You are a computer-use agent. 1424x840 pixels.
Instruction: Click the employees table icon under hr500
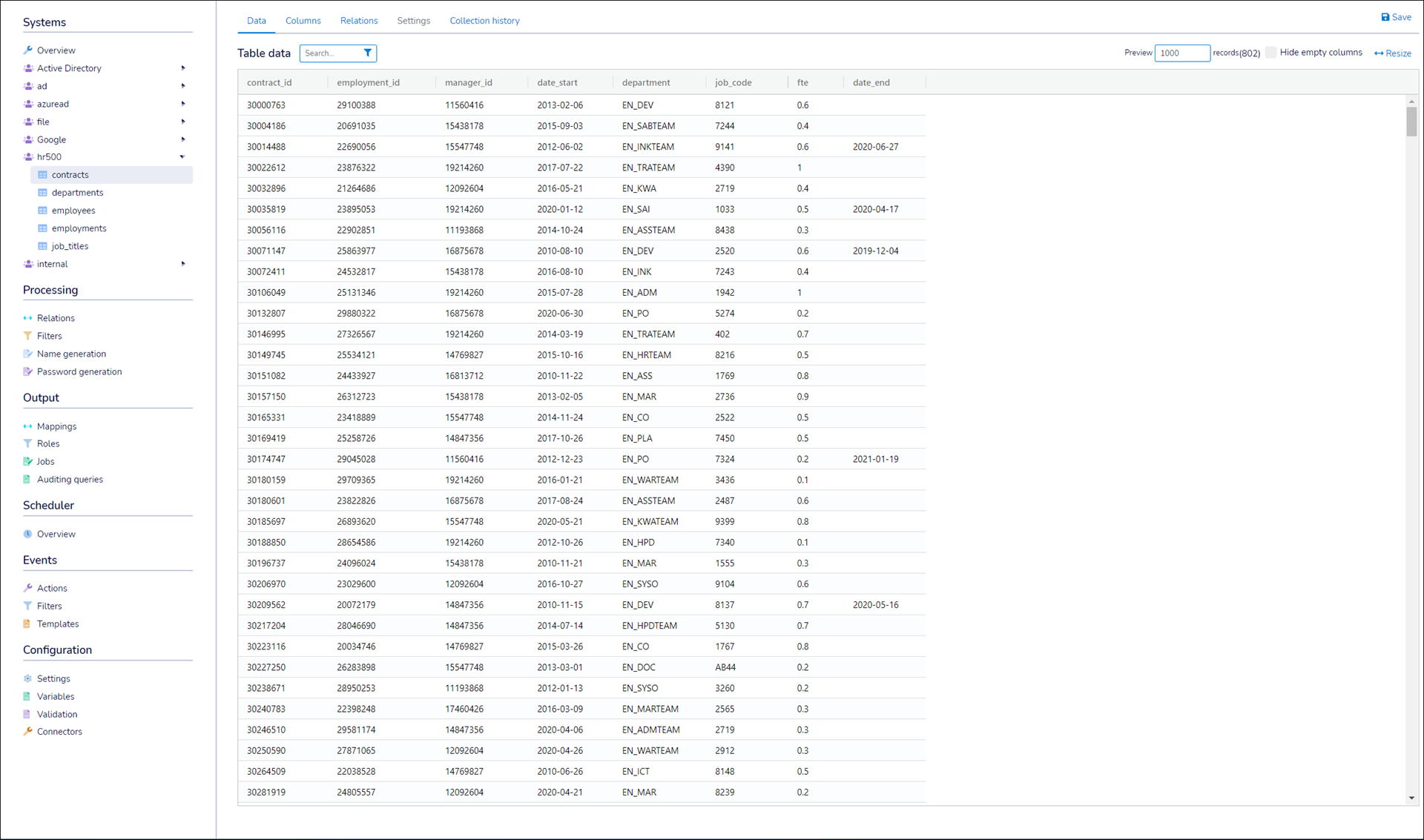pos(42,211)
